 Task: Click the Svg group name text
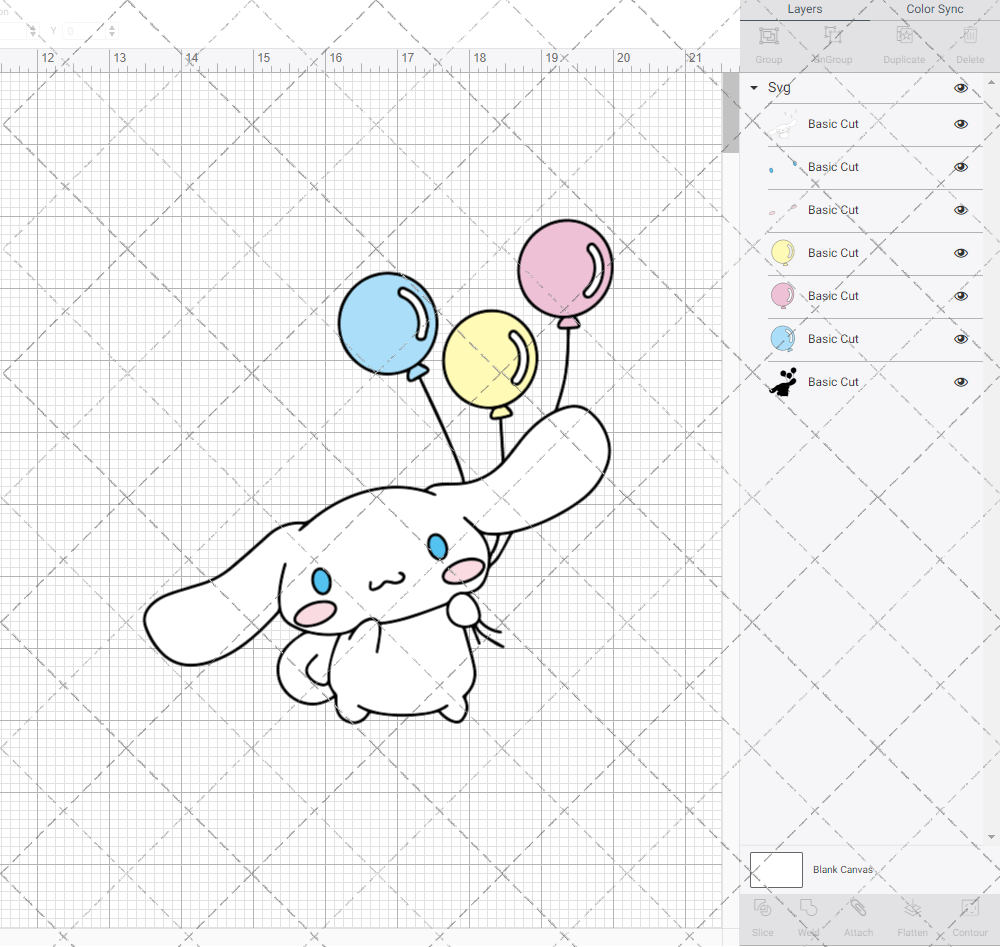click(779, 88)
